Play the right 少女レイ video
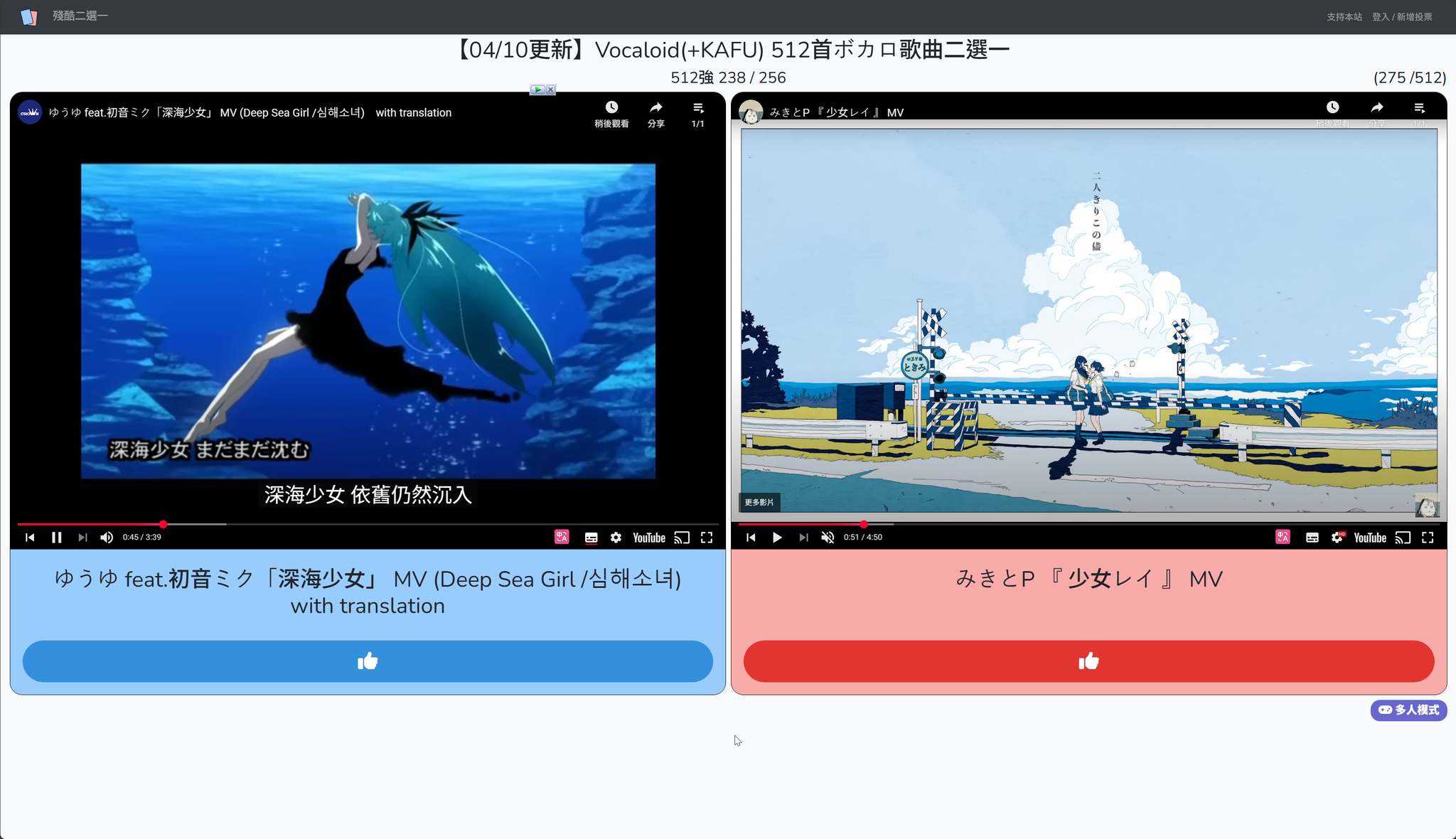This screenshot has width=1456, height=839. coord(777,538)
